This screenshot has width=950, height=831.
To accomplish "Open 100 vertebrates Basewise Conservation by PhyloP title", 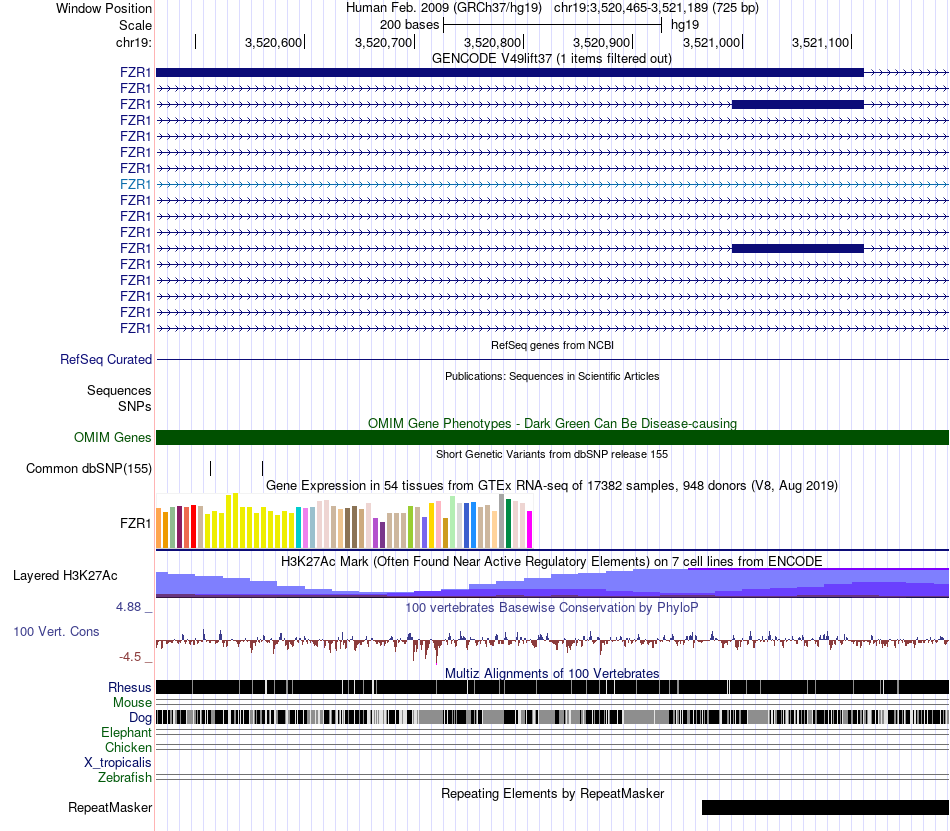I will tap(552, 608).
